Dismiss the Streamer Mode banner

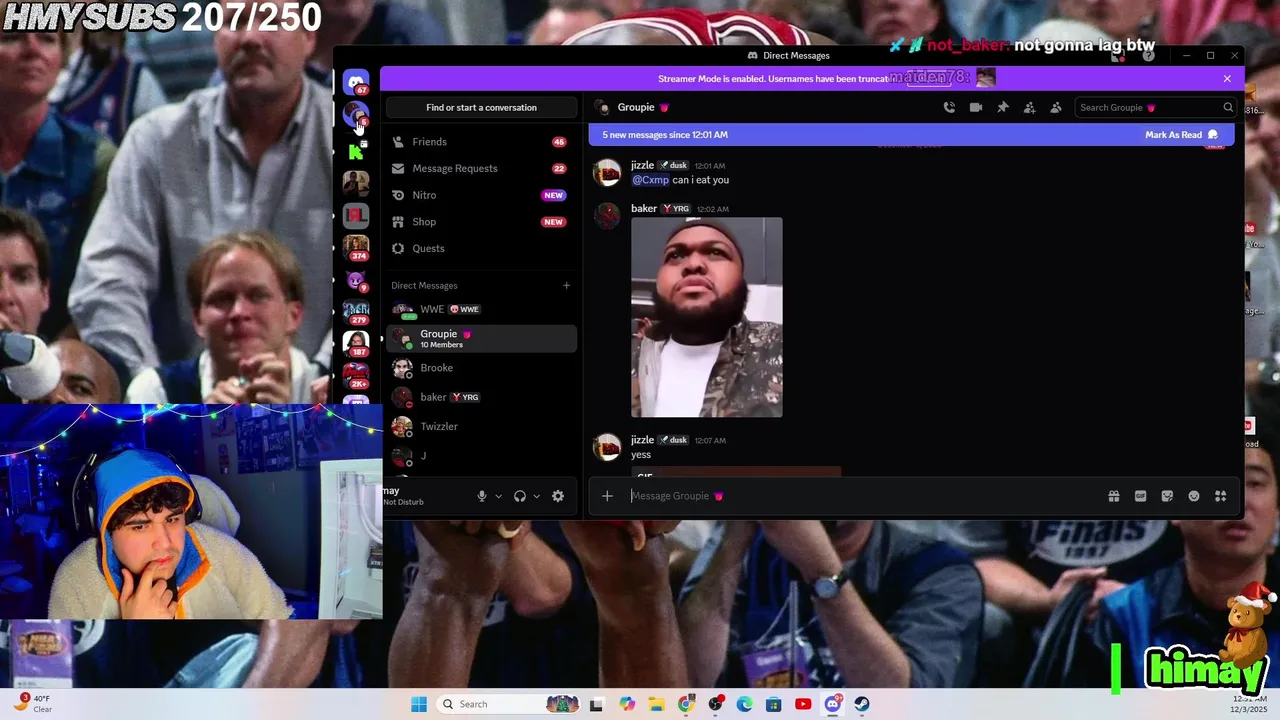point(1227,78)
